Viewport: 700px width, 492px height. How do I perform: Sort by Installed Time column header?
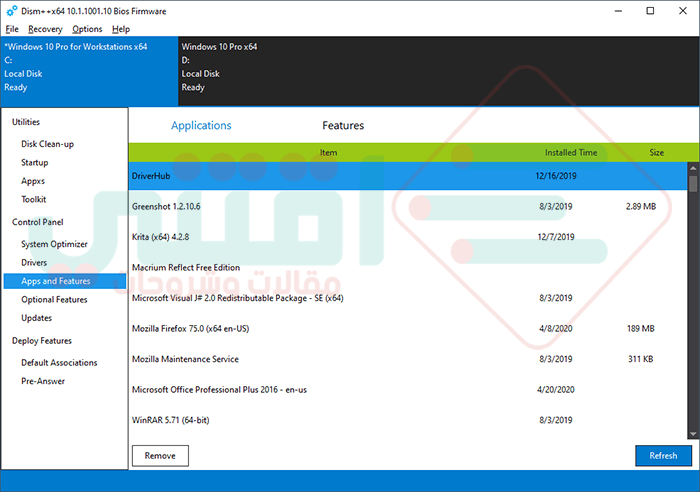tap(571, 153)
